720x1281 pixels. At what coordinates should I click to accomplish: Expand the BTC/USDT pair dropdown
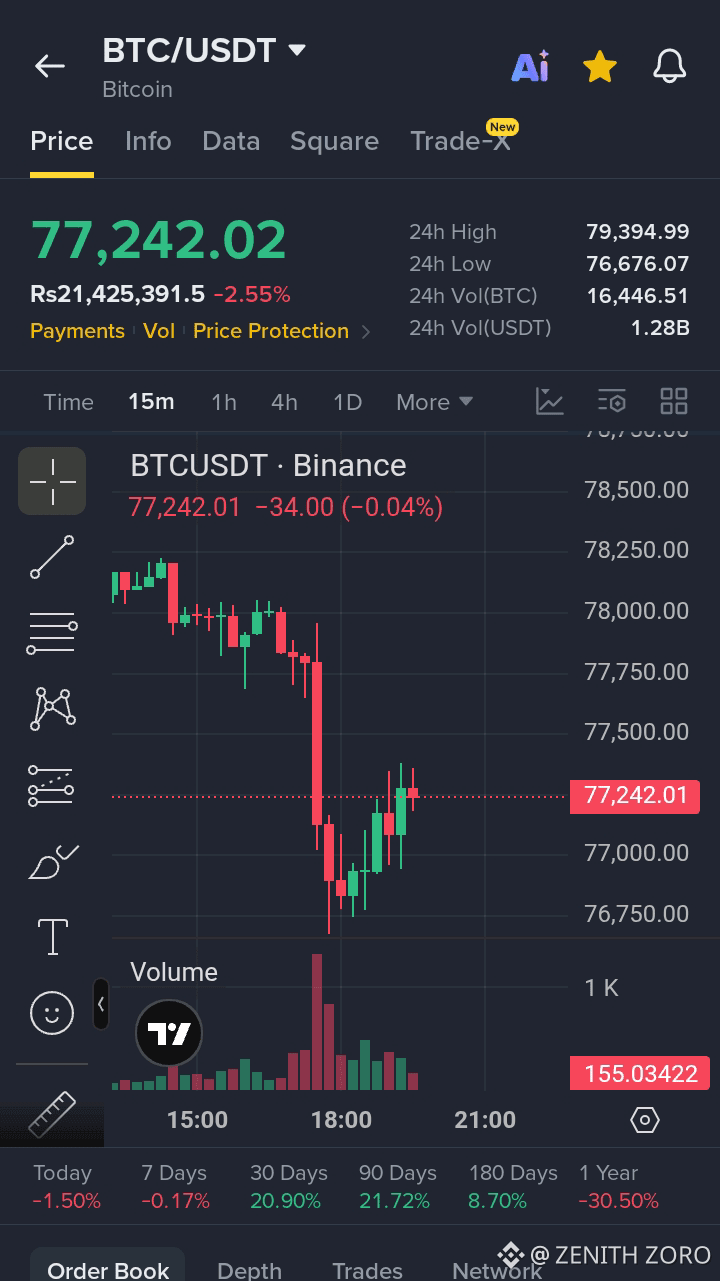click(296, 50)
